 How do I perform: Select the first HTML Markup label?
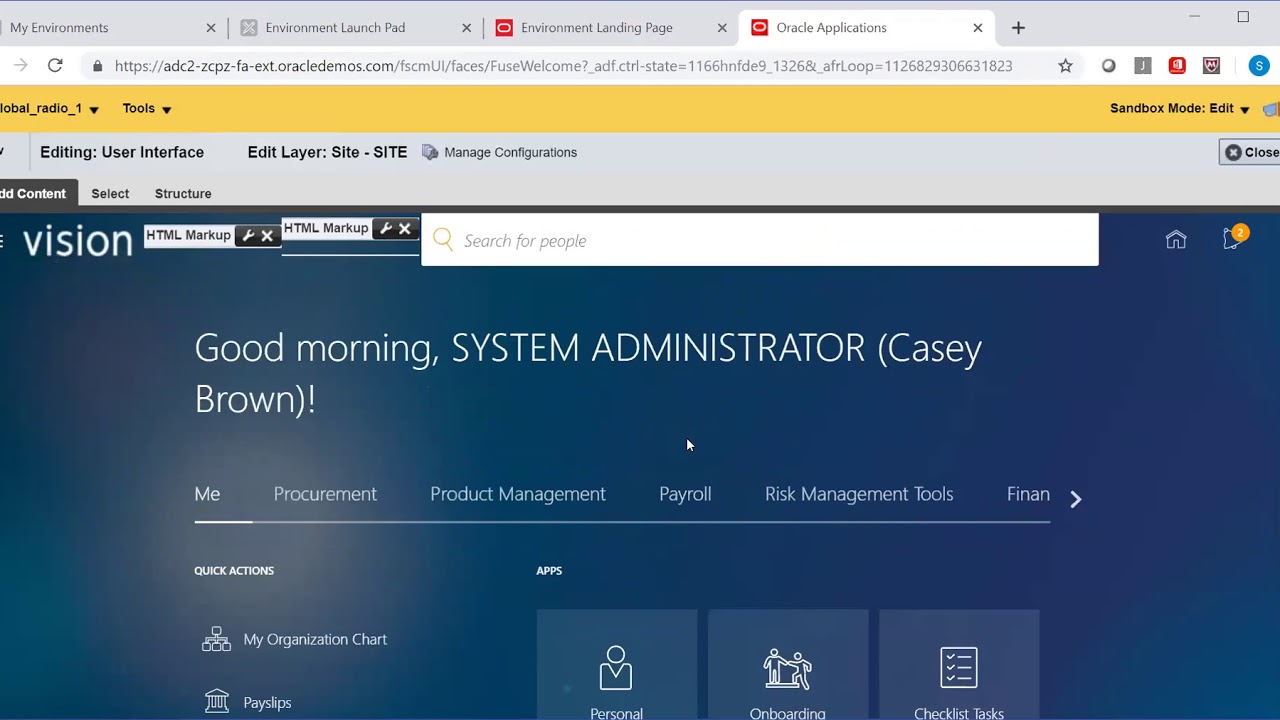pyautogui.click(x=188, y=235)
